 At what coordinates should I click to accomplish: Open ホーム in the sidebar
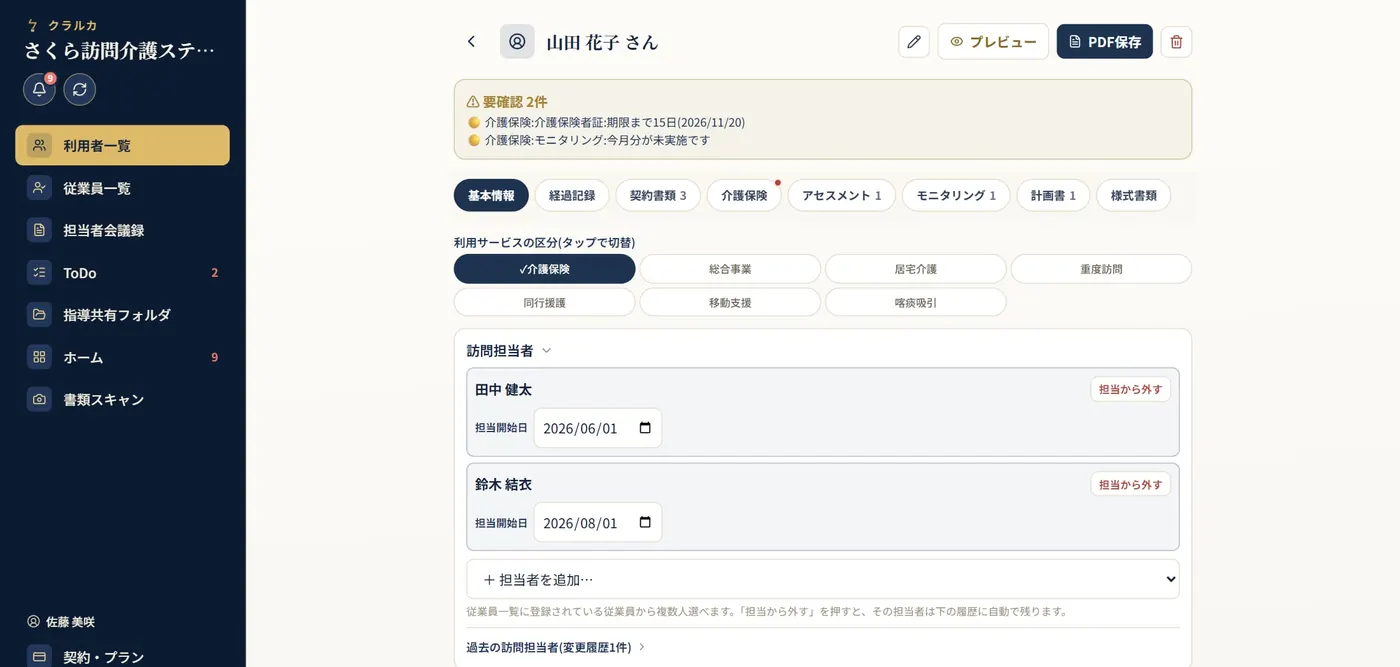(122, 357)
